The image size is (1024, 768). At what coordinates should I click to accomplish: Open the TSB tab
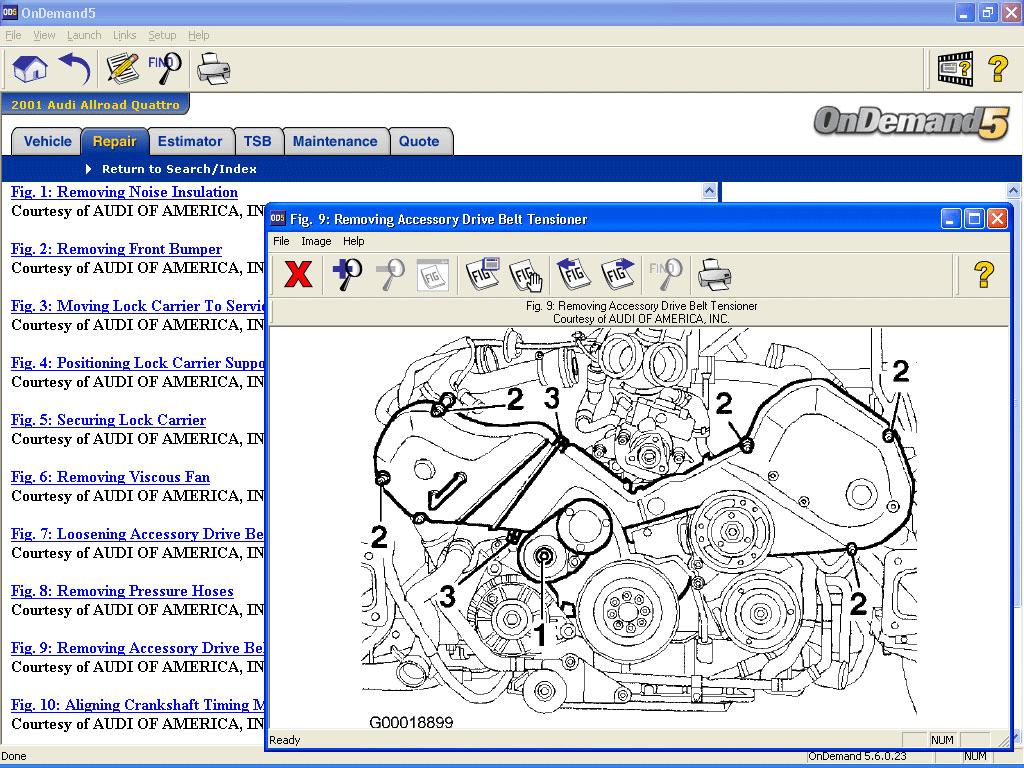[x=257, y=142]
